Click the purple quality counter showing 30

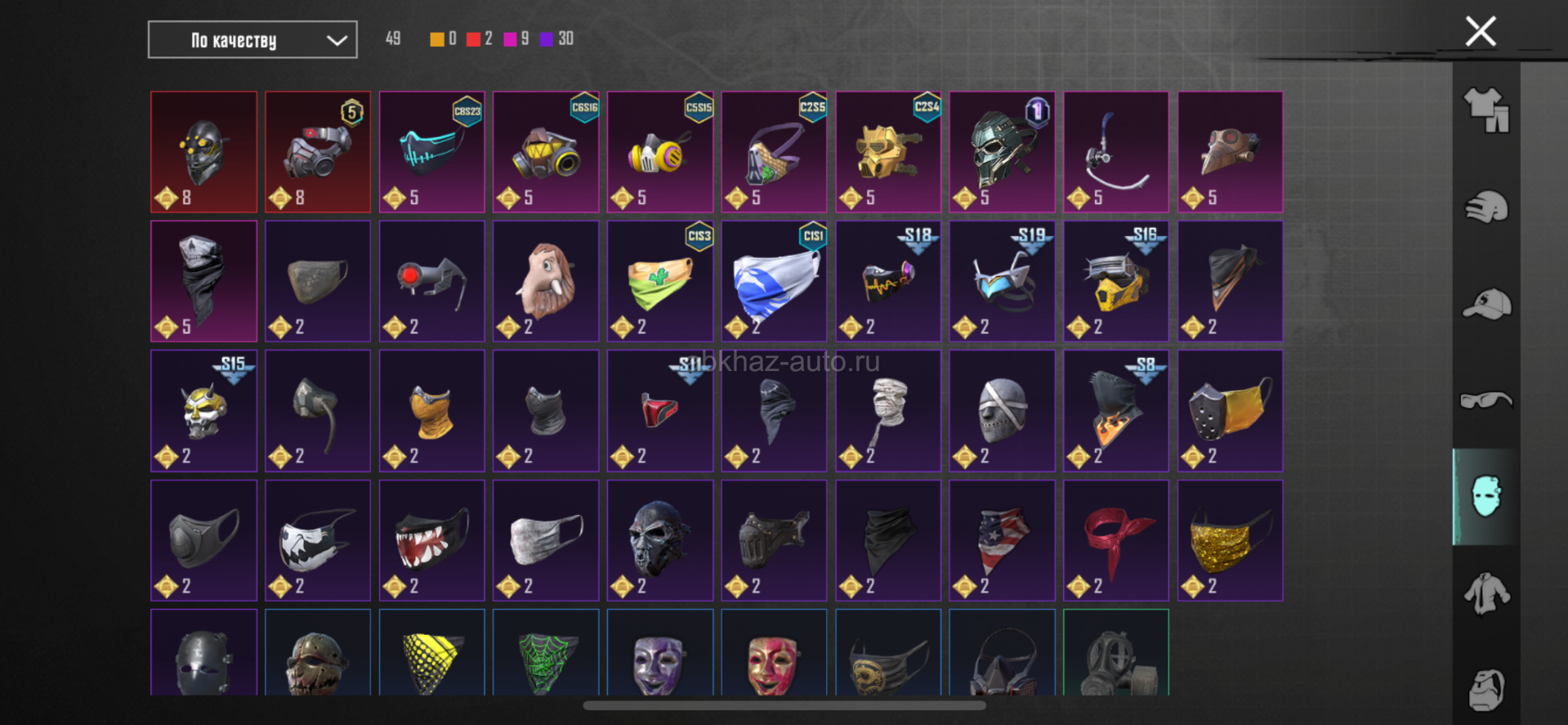[x=556, y=39]
